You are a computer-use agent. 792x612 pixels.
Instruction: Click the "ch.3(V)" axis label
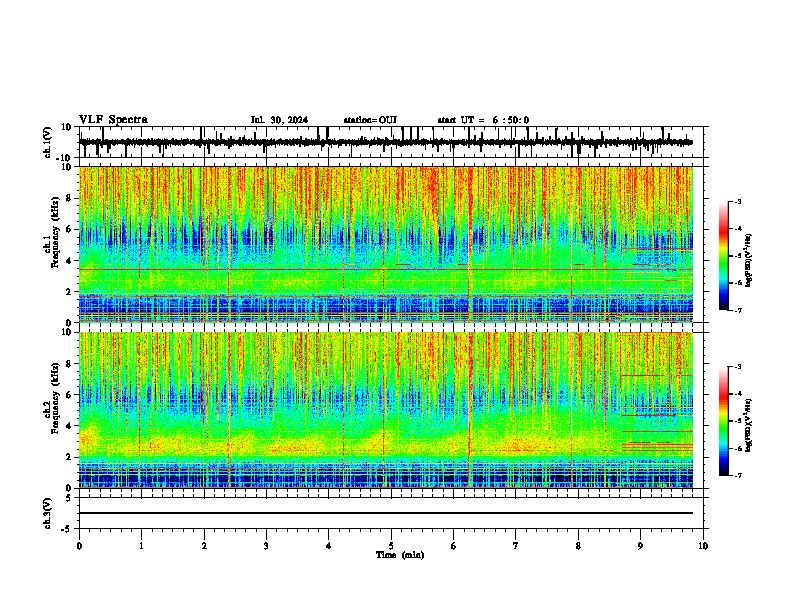[x=48, y=513]
